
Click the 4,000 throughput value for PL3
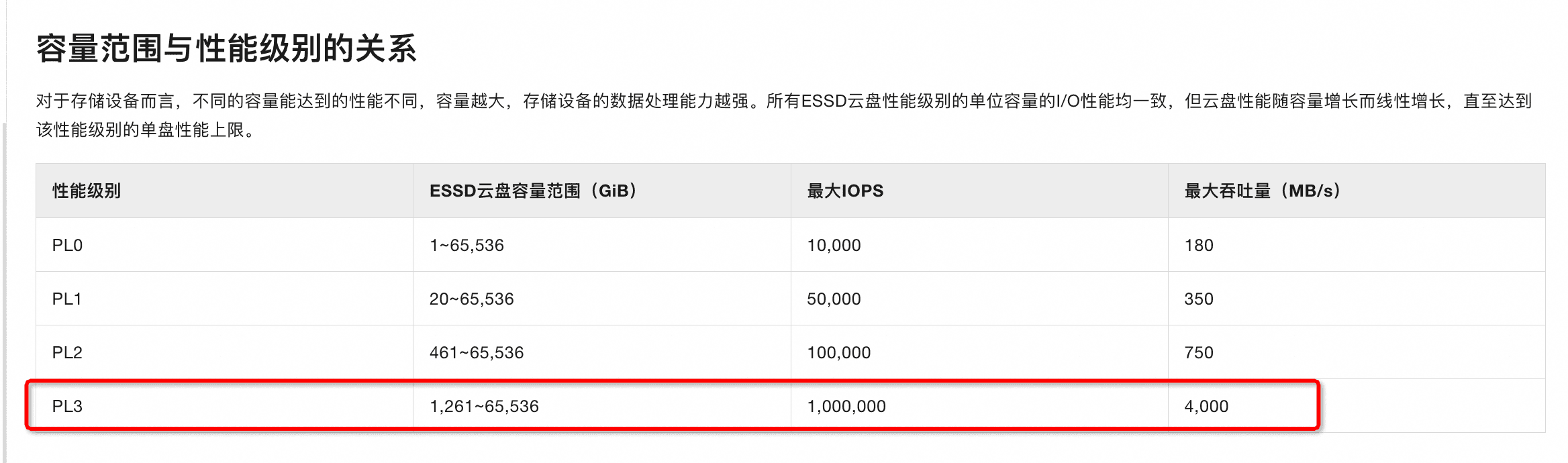pyautogui.click(x=1206, y=407)
